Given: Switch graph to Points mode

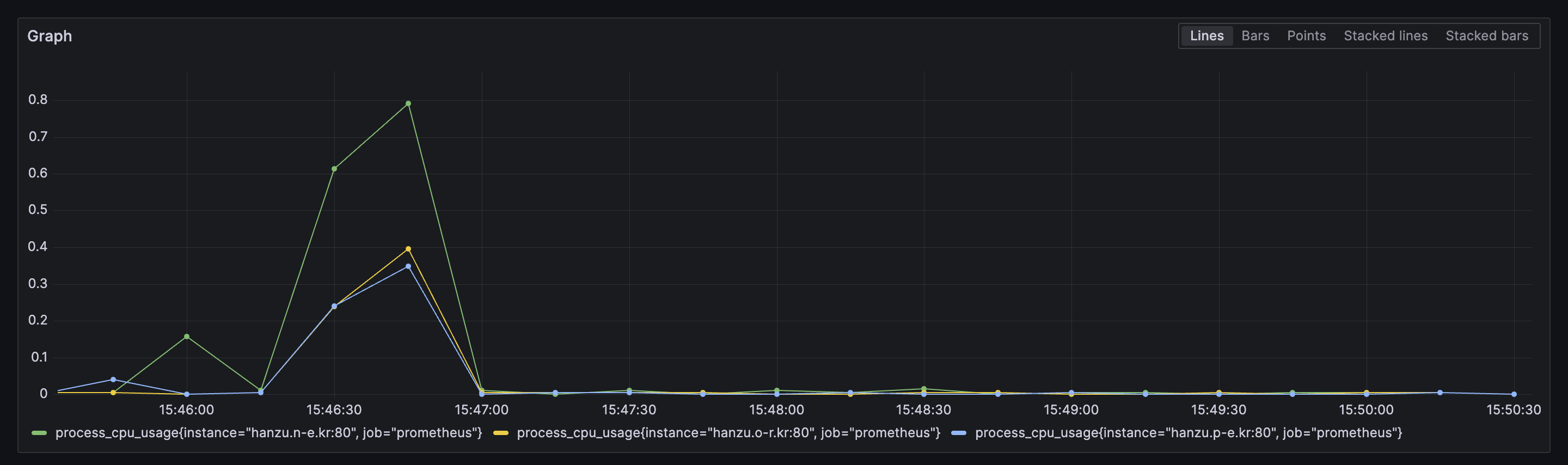Looking at the screenshot, I should point(1306,36).
